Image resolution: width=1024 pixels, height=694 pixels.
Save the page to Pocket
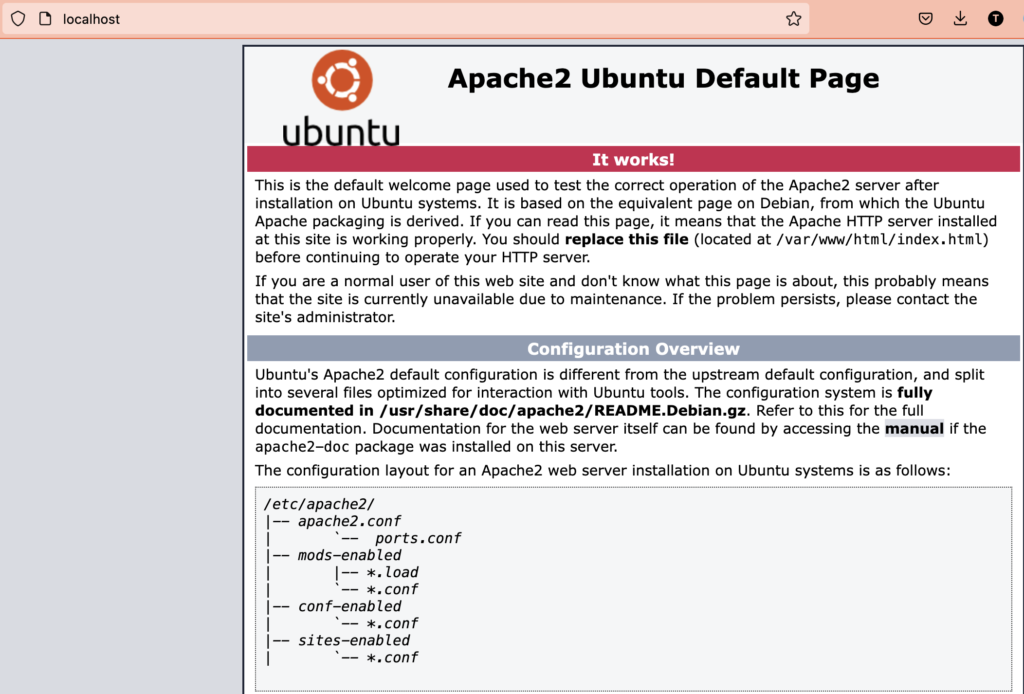tap(925, 18)
